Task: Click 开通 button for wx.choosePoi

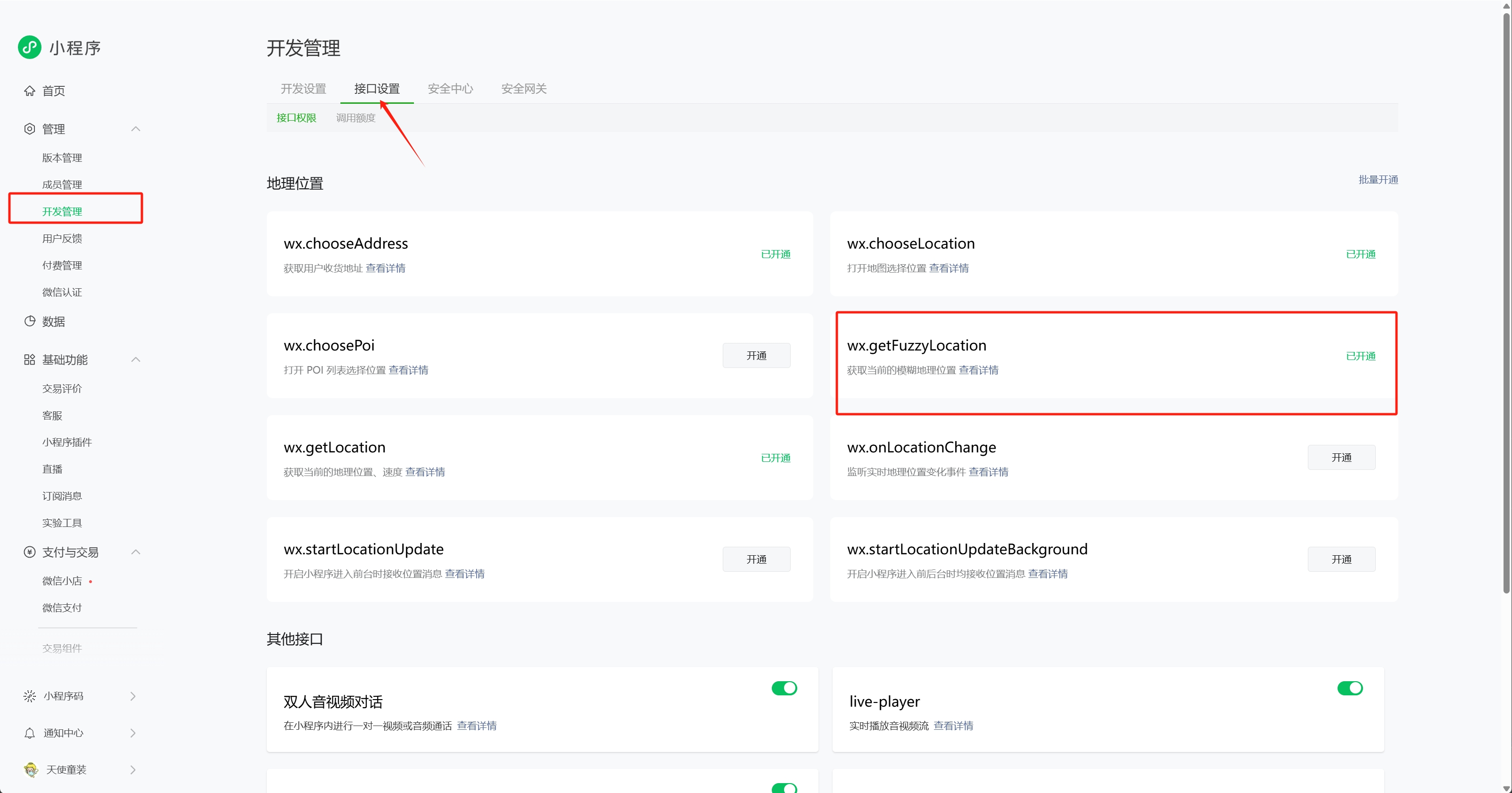Action: click(756, 355)
